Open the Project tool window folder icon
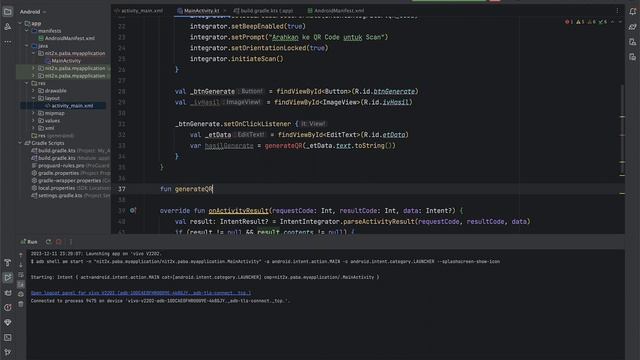 pyautogui.click(x=8, y=12)
